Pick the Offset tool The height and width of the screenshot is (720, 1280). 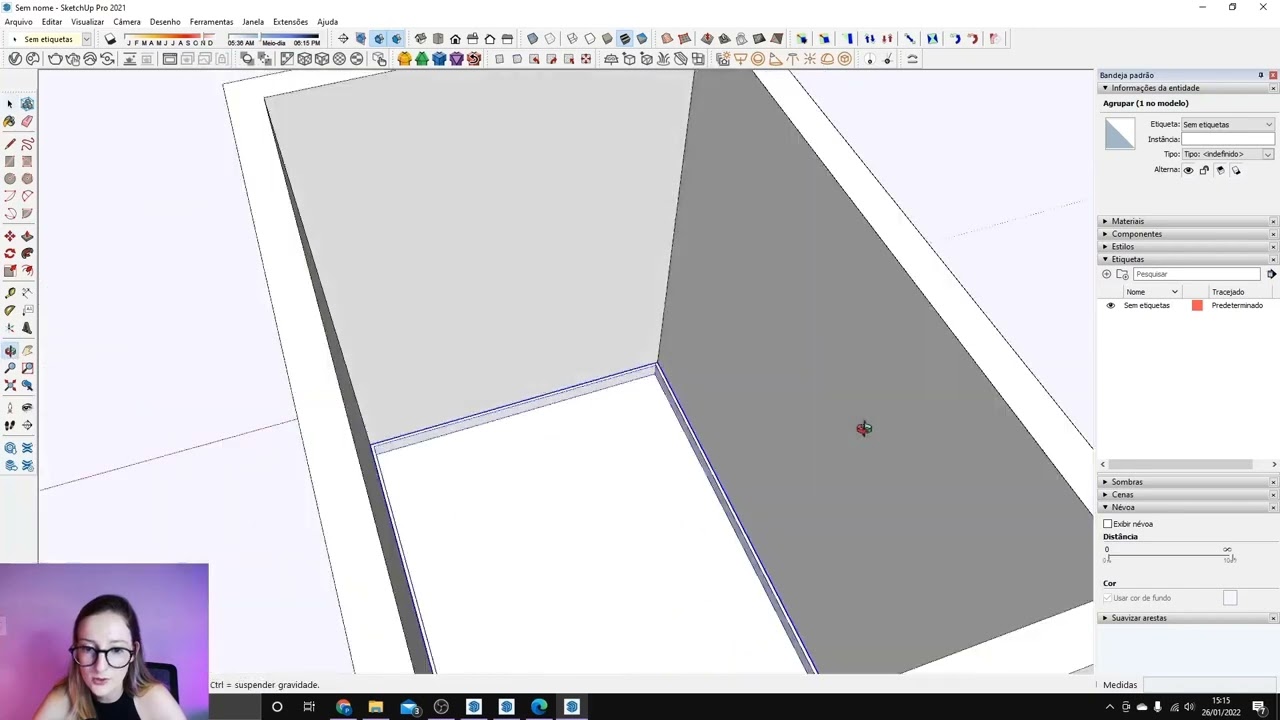27,271
